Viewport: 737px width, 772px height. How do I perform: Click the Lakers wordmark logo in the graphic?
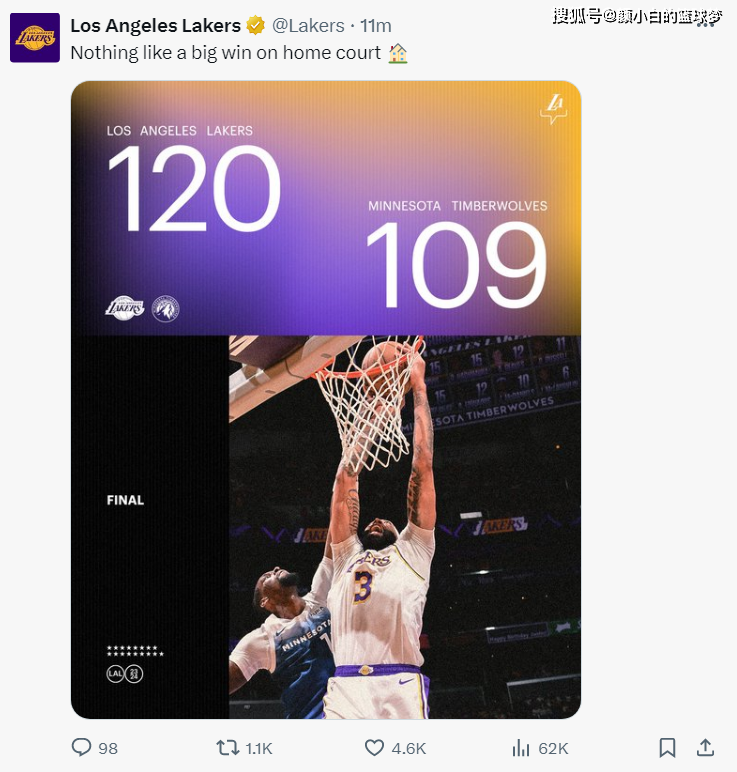125,308
